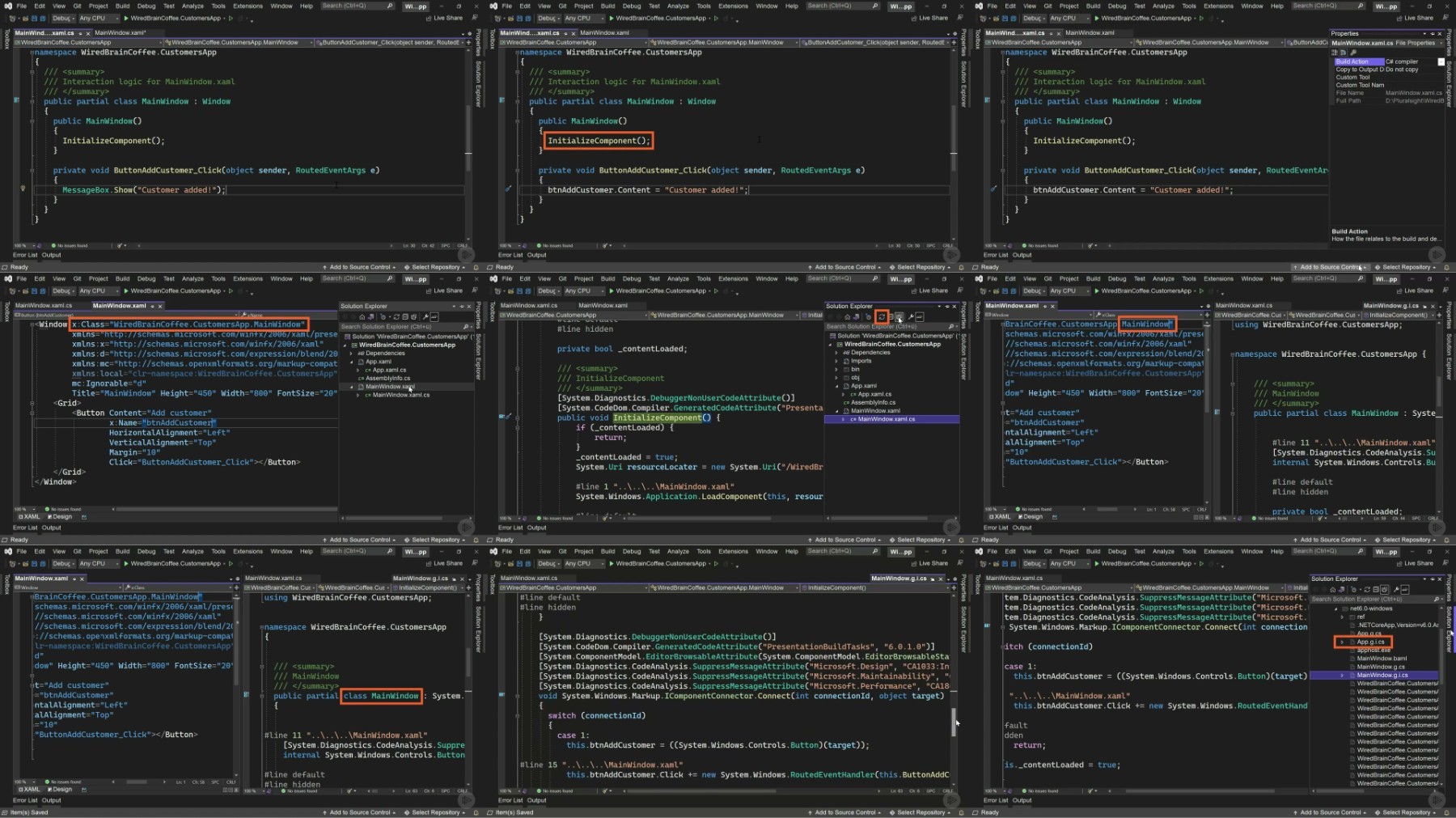Click the Custom Tool value field in Properties

(x=1414, y=77)
